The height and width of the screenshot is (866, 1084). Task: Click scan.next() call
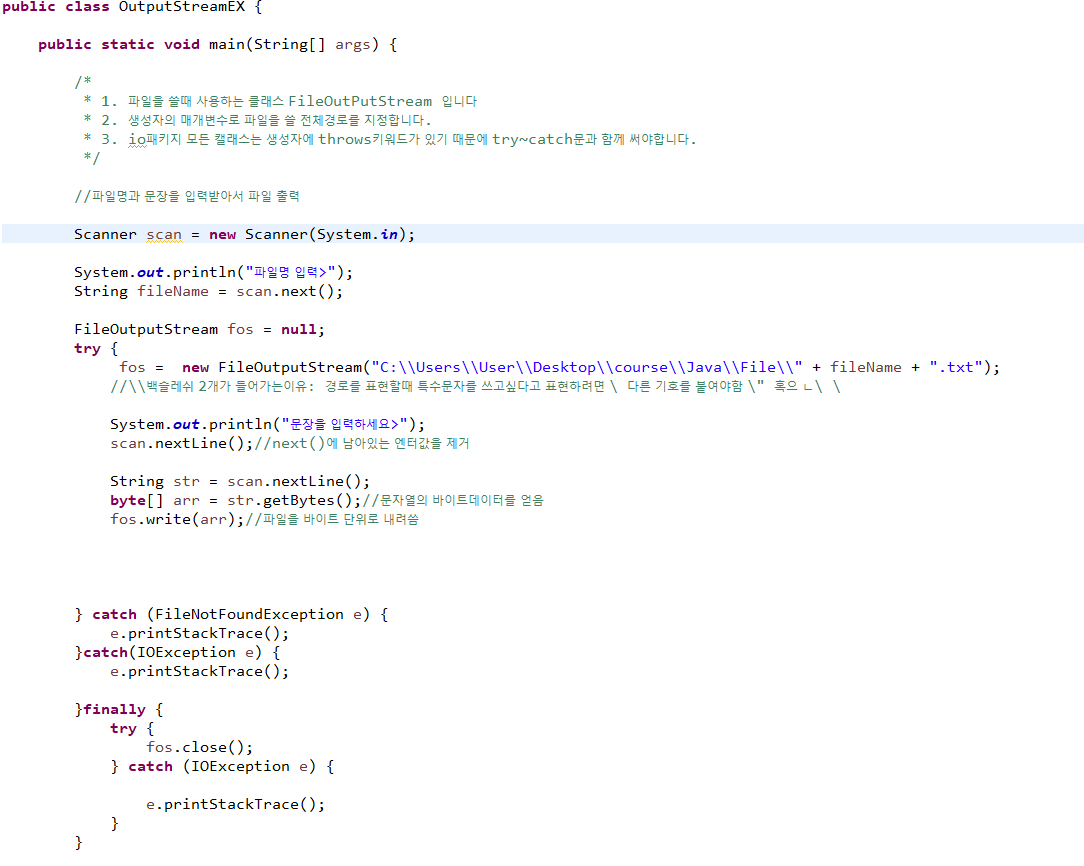point(285,291)
